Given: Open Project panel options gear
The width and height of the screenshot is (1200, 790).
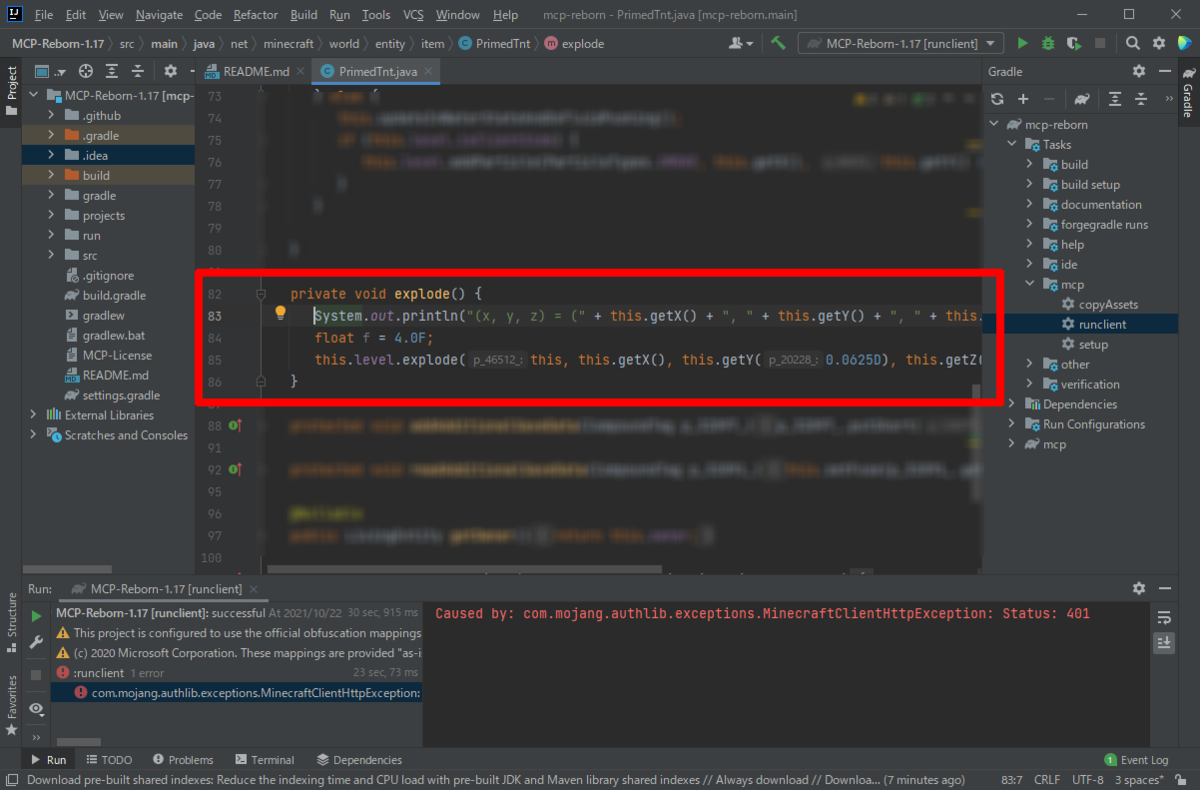Looking at the screenshot, I should [170, 72].
